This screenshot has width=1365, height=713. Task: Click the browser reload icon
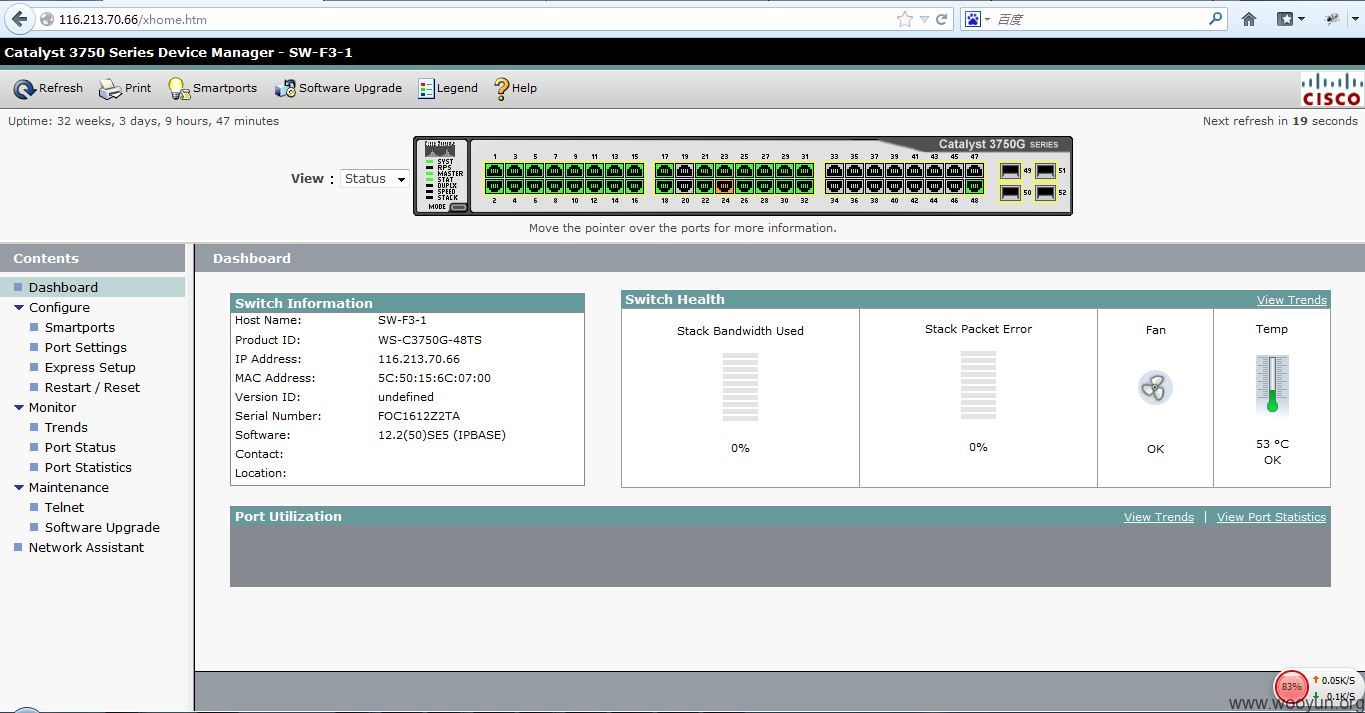coord(942,19)
